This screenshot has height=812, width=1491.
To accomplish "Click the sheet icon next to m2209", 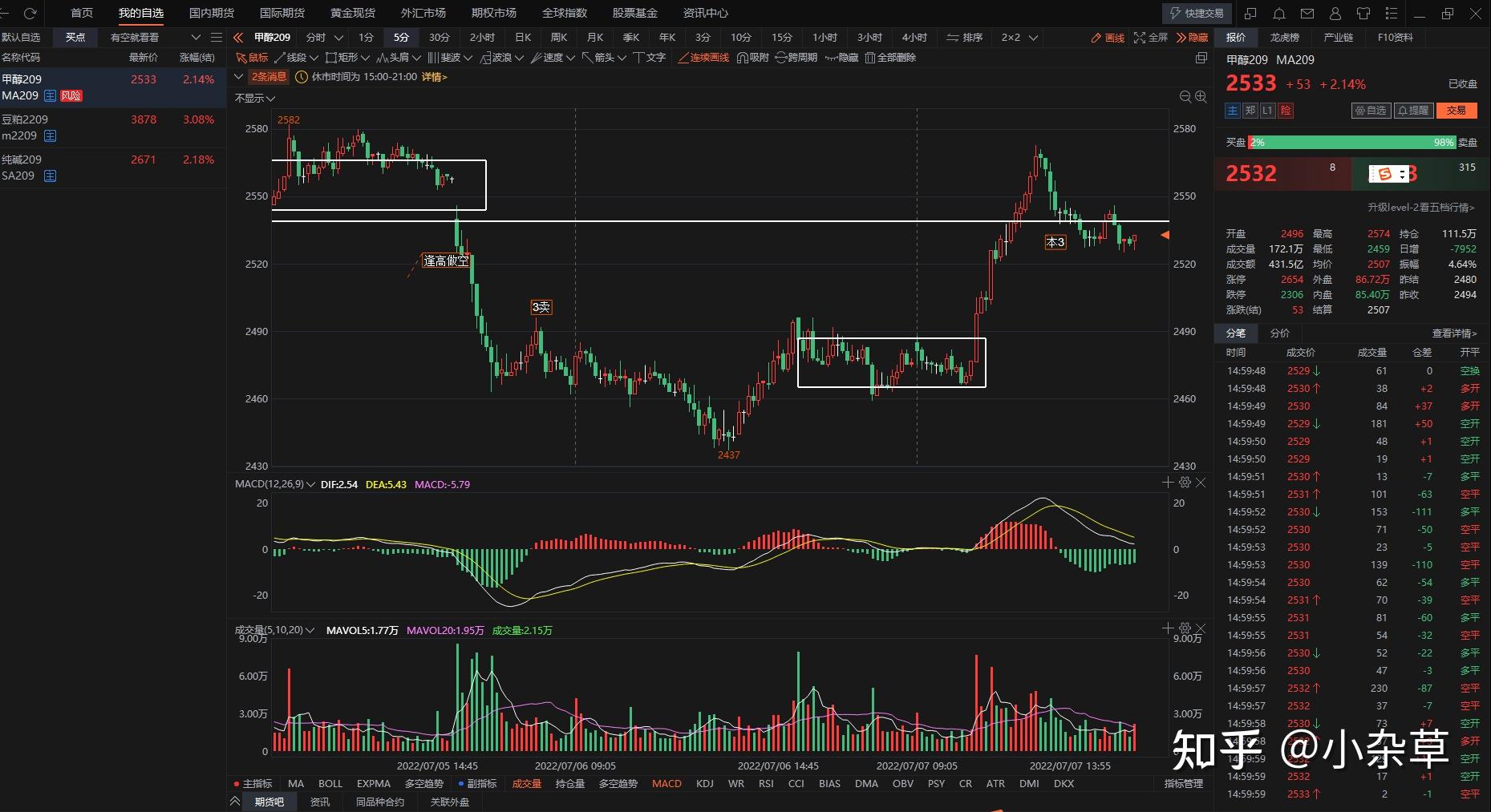I will [x=50, y=136].
